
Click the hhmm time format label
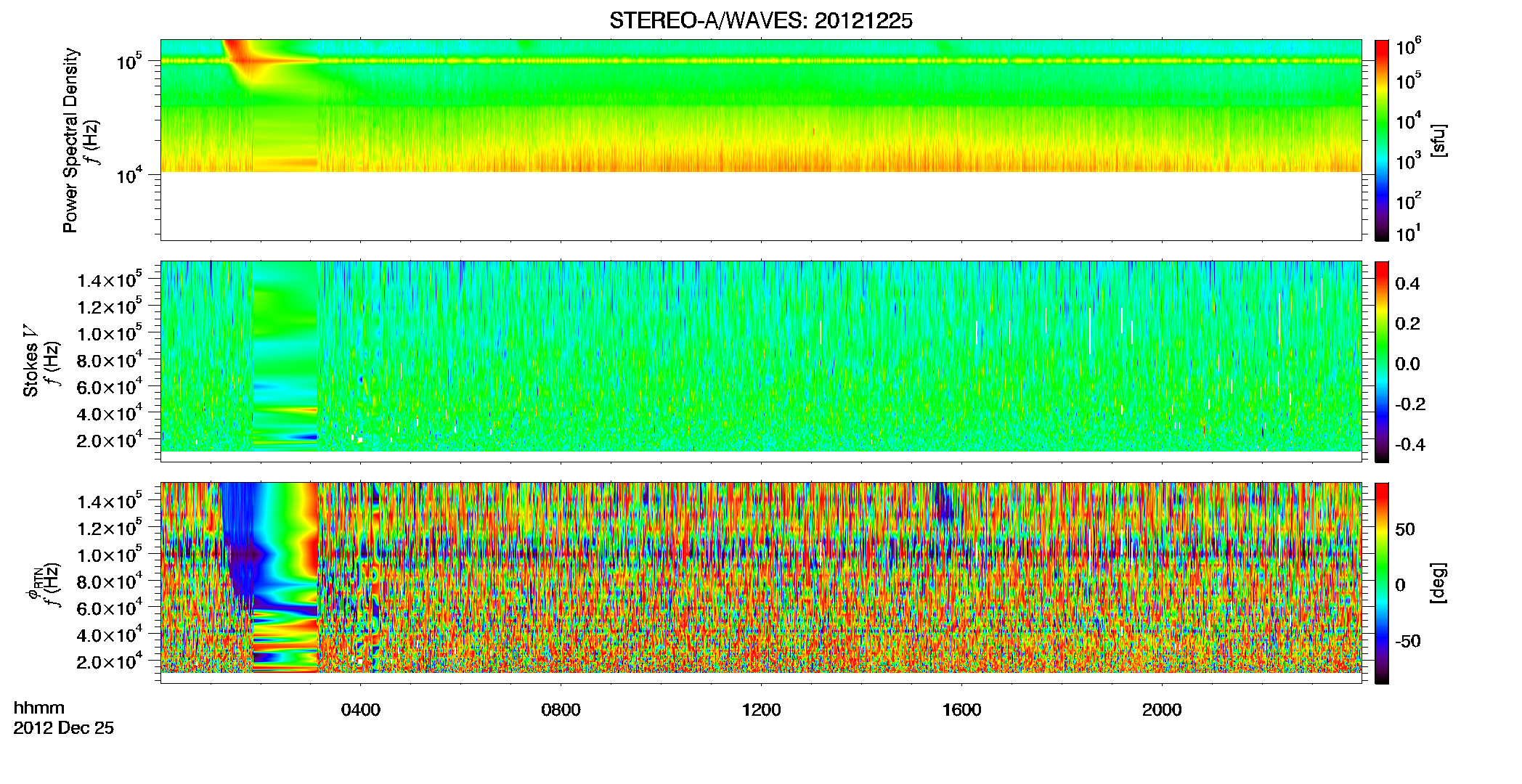click(x=39, y=708)
